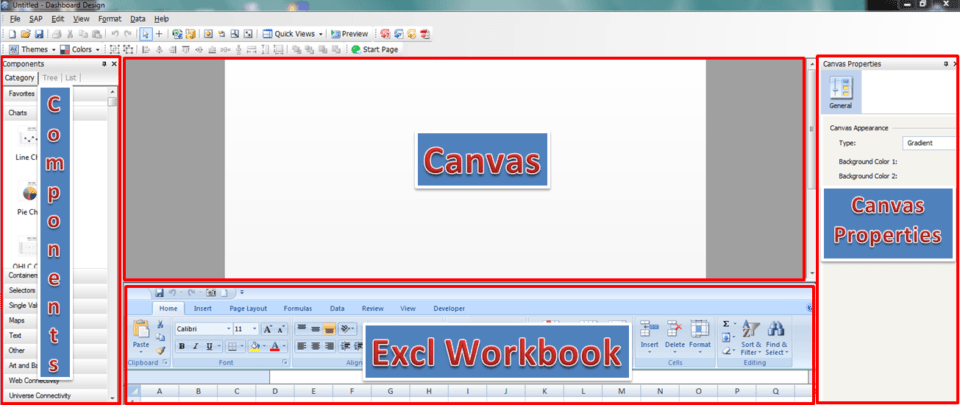Image resolution: width=960 pixels, height=405 pixels.
Task: Activate the Selection arrow tool
Action: [146, 34]
